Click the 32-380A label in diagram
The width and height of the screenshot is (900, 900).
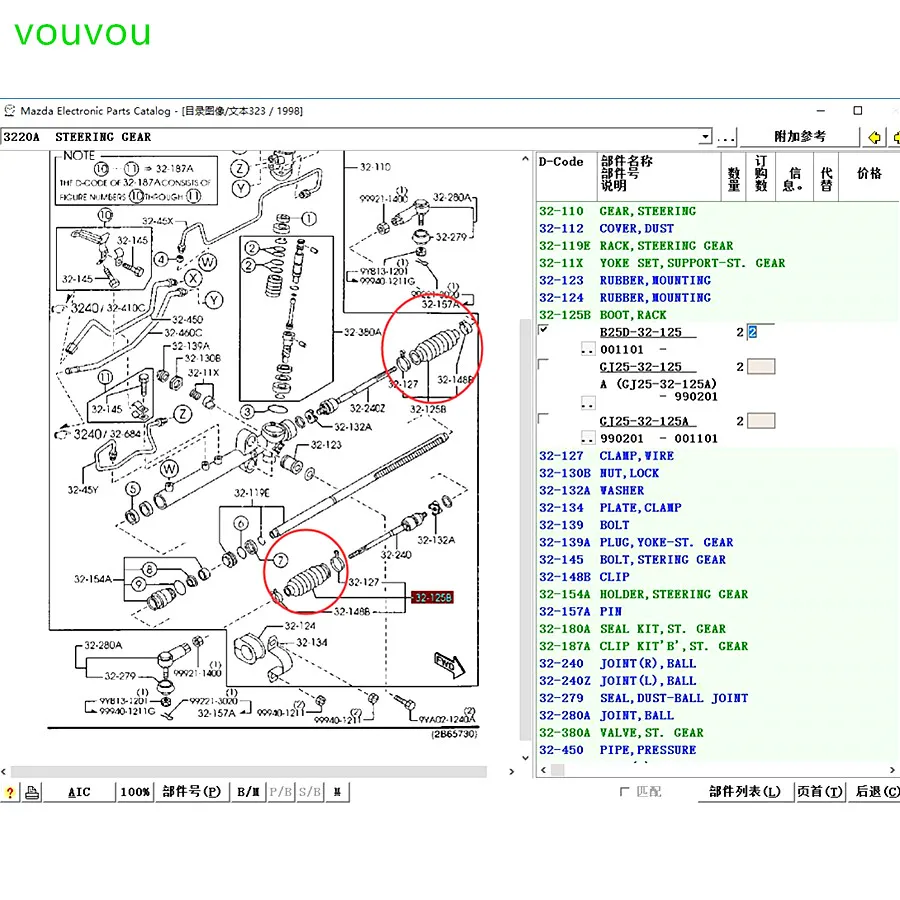362,332
